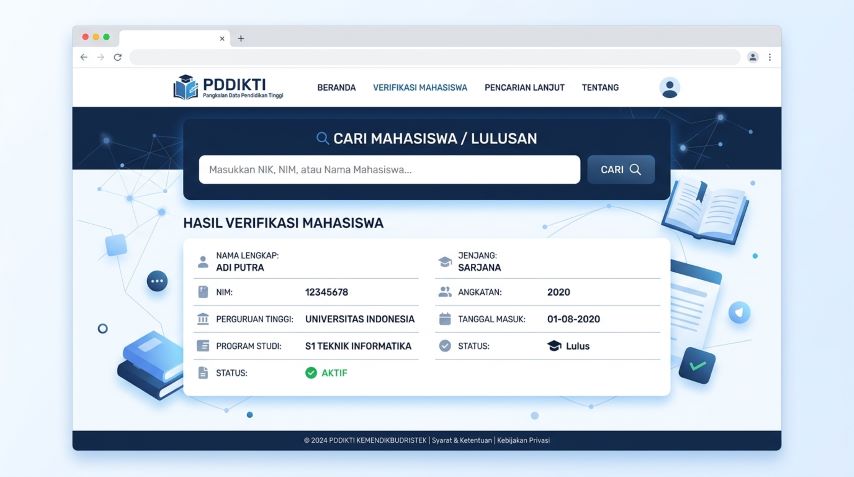The height and width of the screenshot is (477, 854).
Task: Open the Pencarian Lanjut menu
Action: [x=524, y=88]
